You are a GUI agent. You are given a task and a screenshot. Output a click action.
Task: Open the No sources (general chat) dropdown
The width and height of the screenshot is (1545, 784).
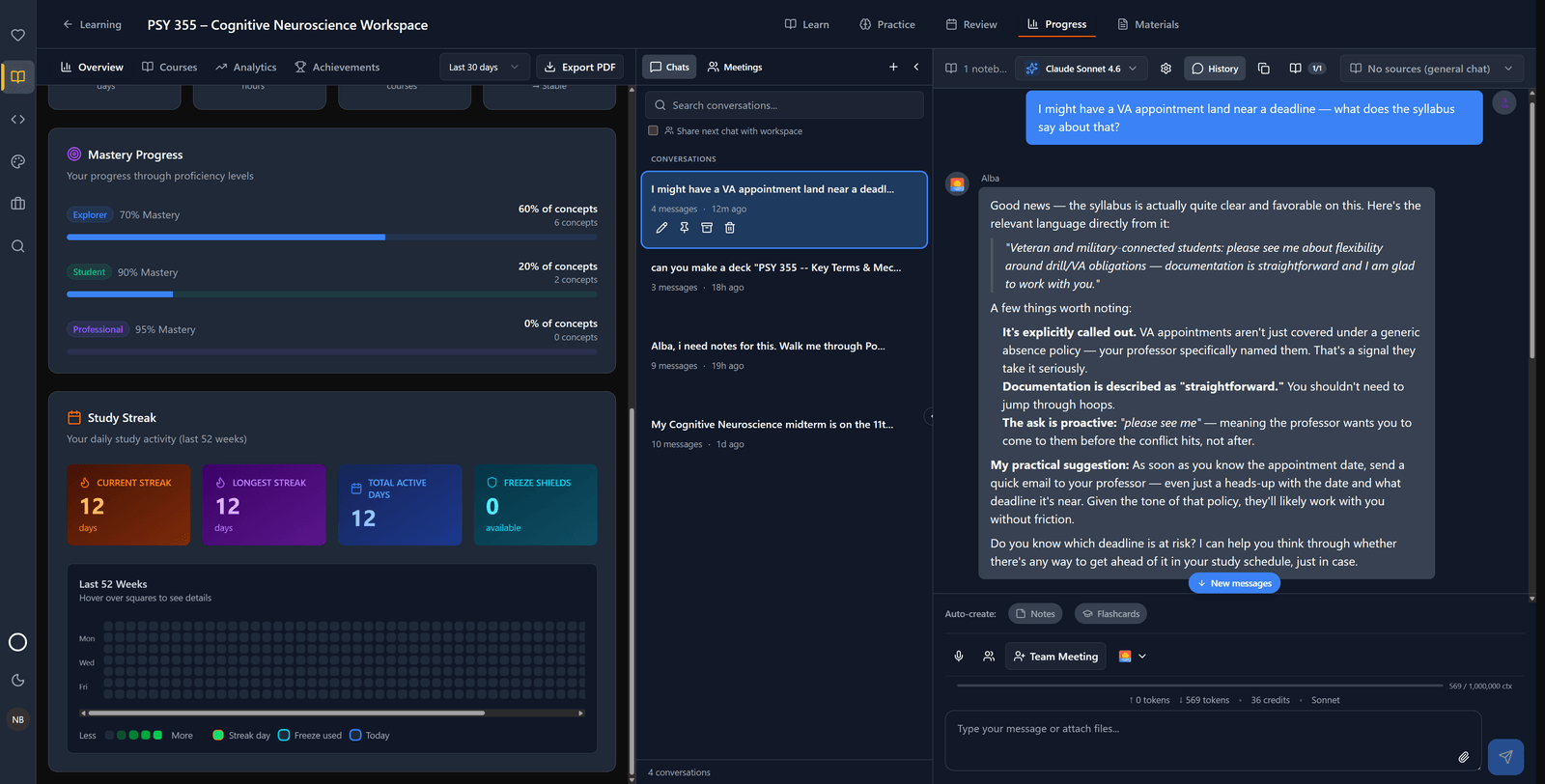point(1432,69)
